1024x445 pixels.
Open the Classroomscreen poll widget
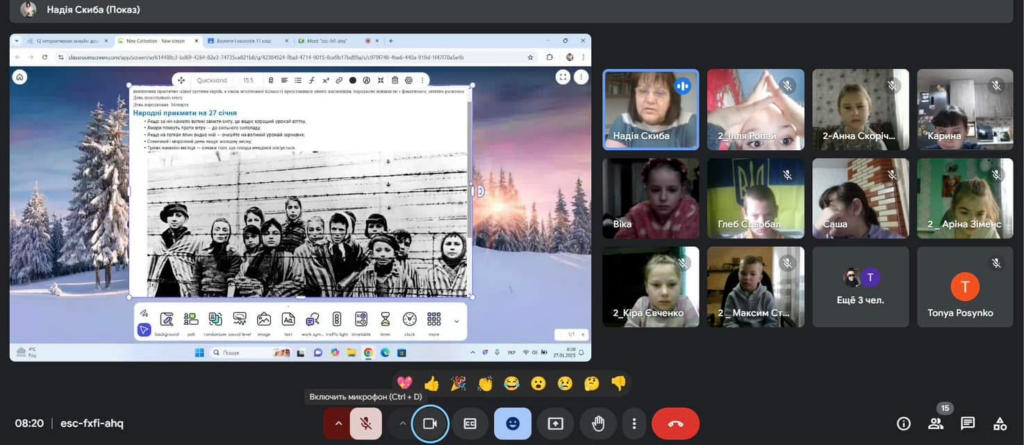pyautogui.click(x=191, y=323)
